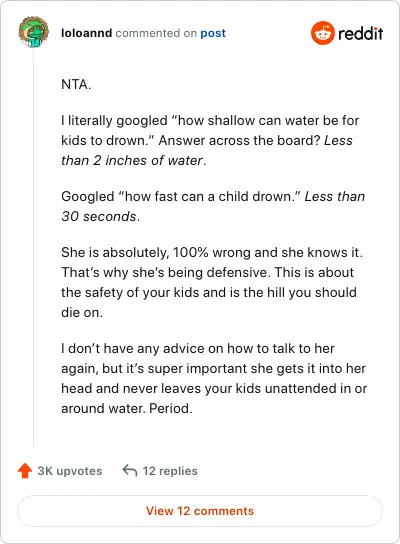The height and width of the screenshot is (544, 400).
Task: Click the "reddit" wordmark text
Action: click(x=360, y=33)
